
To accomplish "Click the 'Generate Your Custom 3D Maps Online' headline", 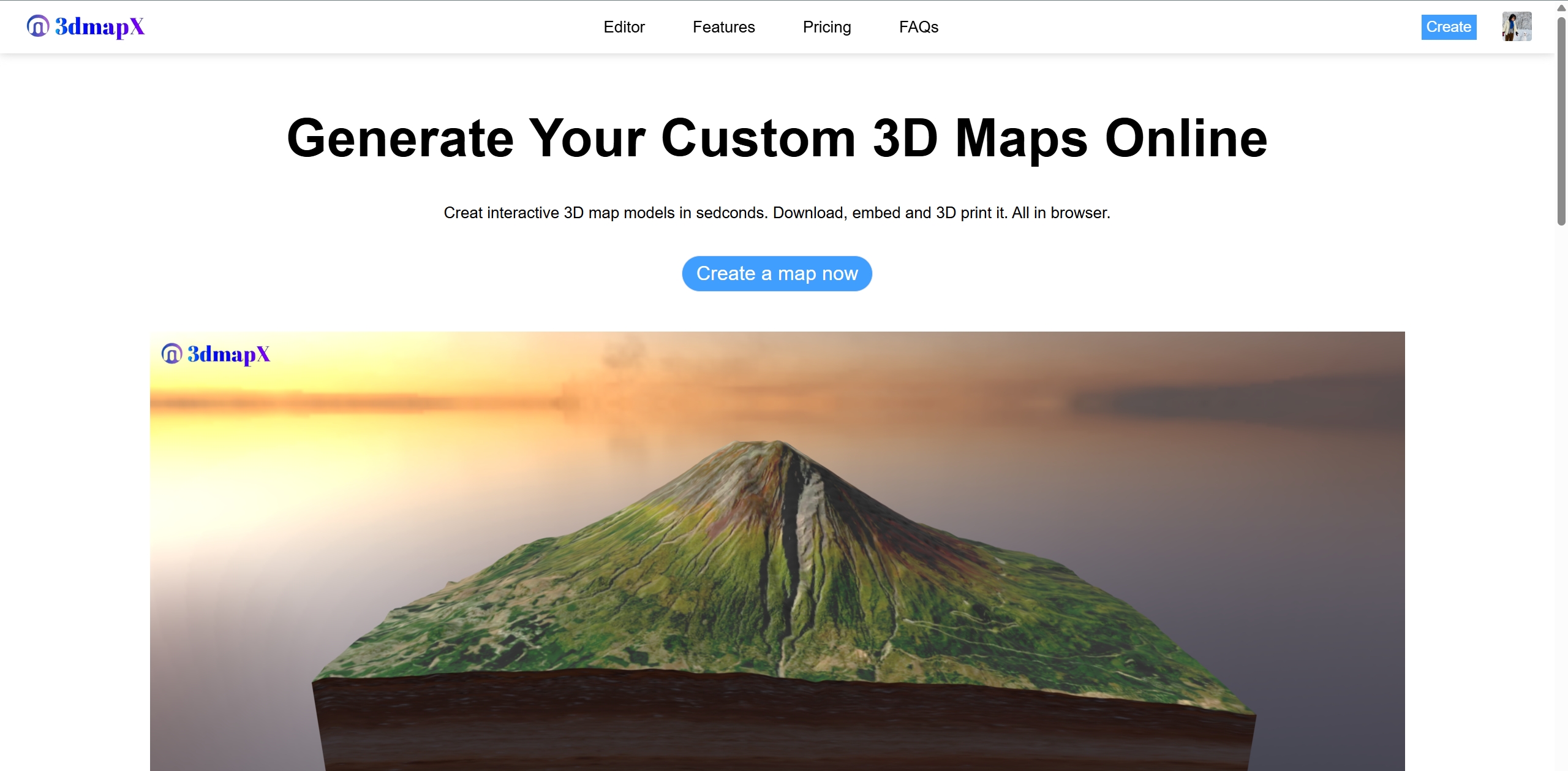I will 777,139.
